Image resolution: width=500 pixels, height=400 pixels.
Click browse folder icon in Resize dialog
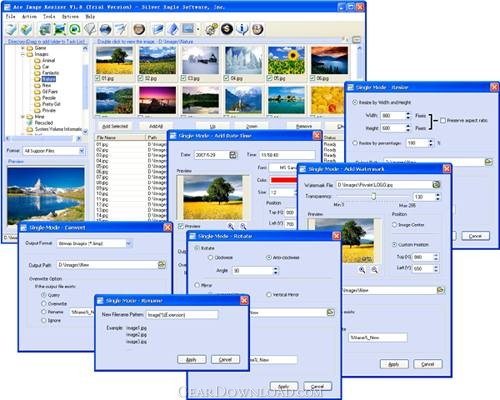point(488,162)
